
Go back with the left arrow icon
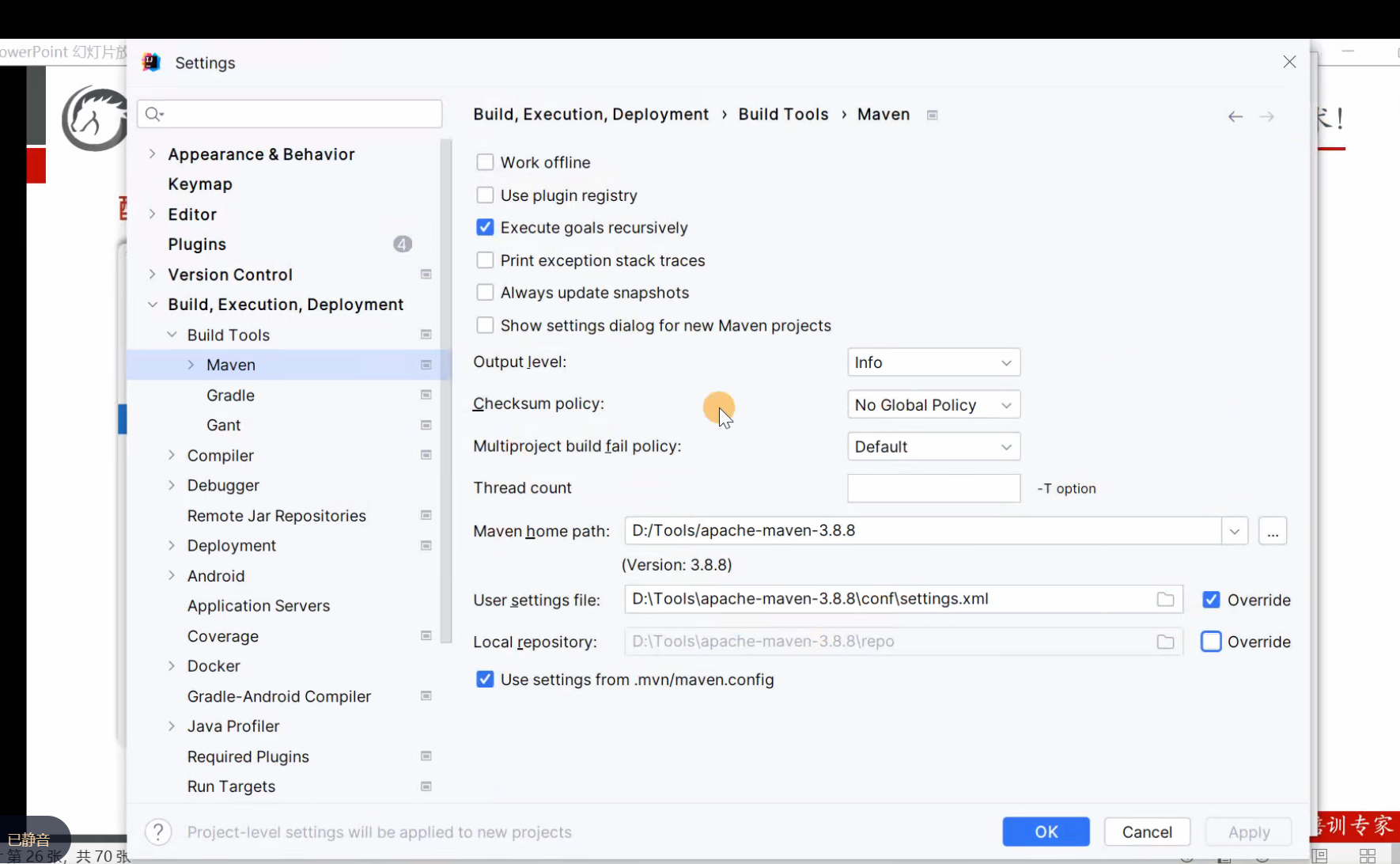pos(1235,117)
